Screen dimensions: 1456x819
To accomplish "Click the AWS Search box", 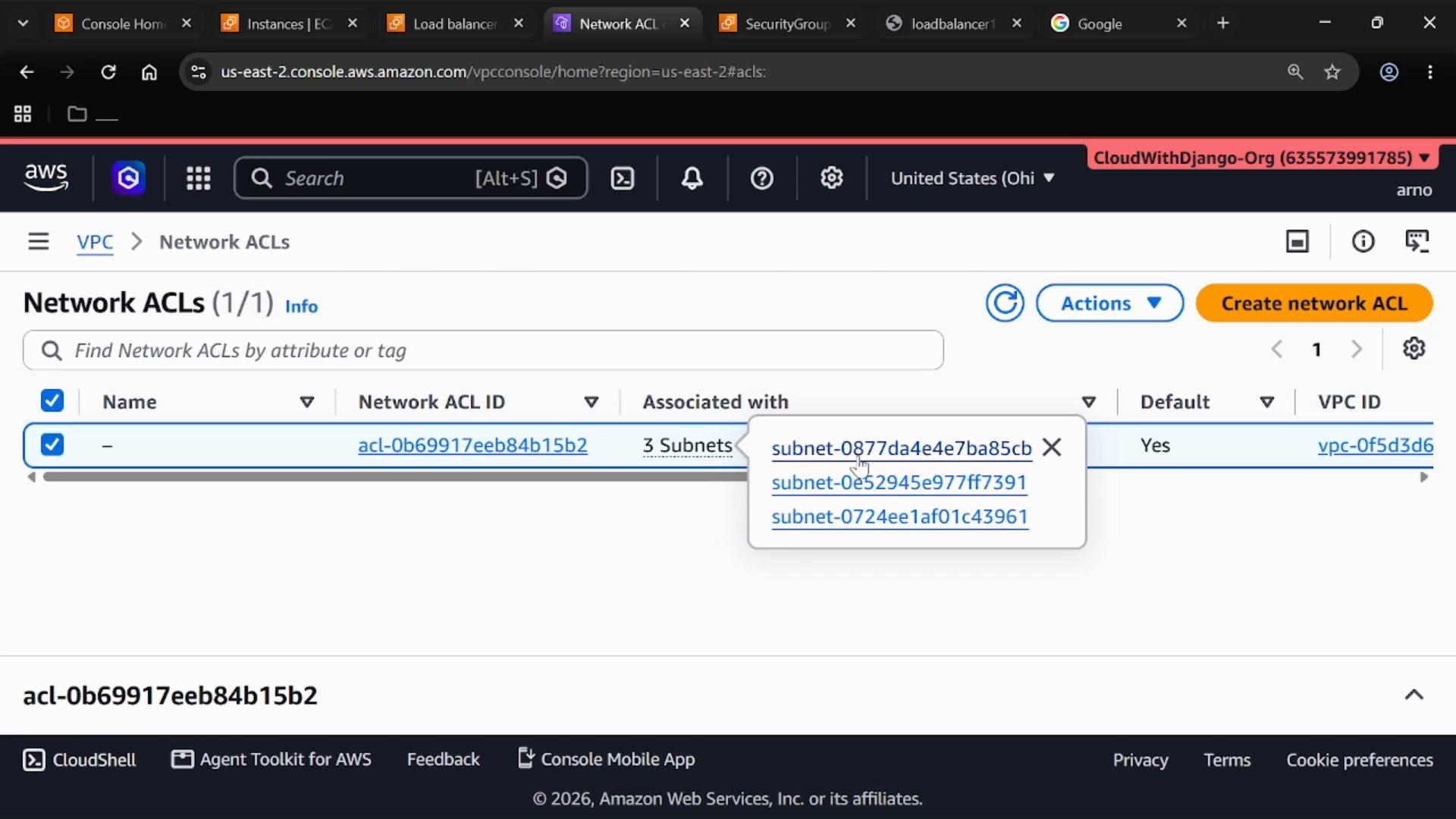I will pyautogui.click(x=410, y=178).
